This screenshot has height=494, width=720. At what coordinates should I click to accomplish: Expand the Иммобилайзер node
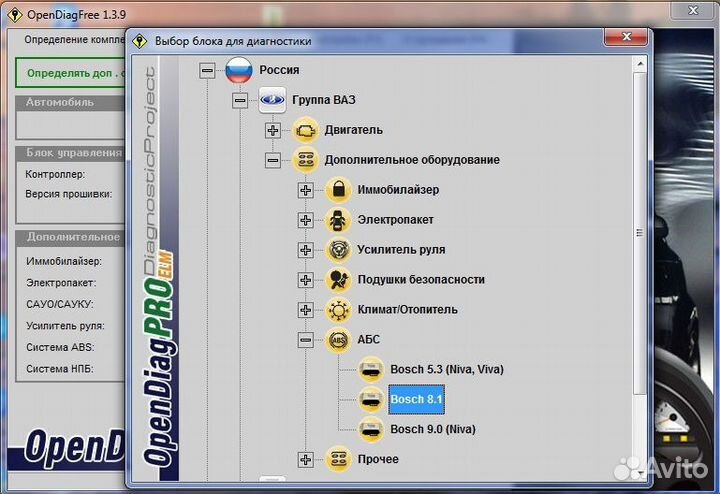pos(306,190)
